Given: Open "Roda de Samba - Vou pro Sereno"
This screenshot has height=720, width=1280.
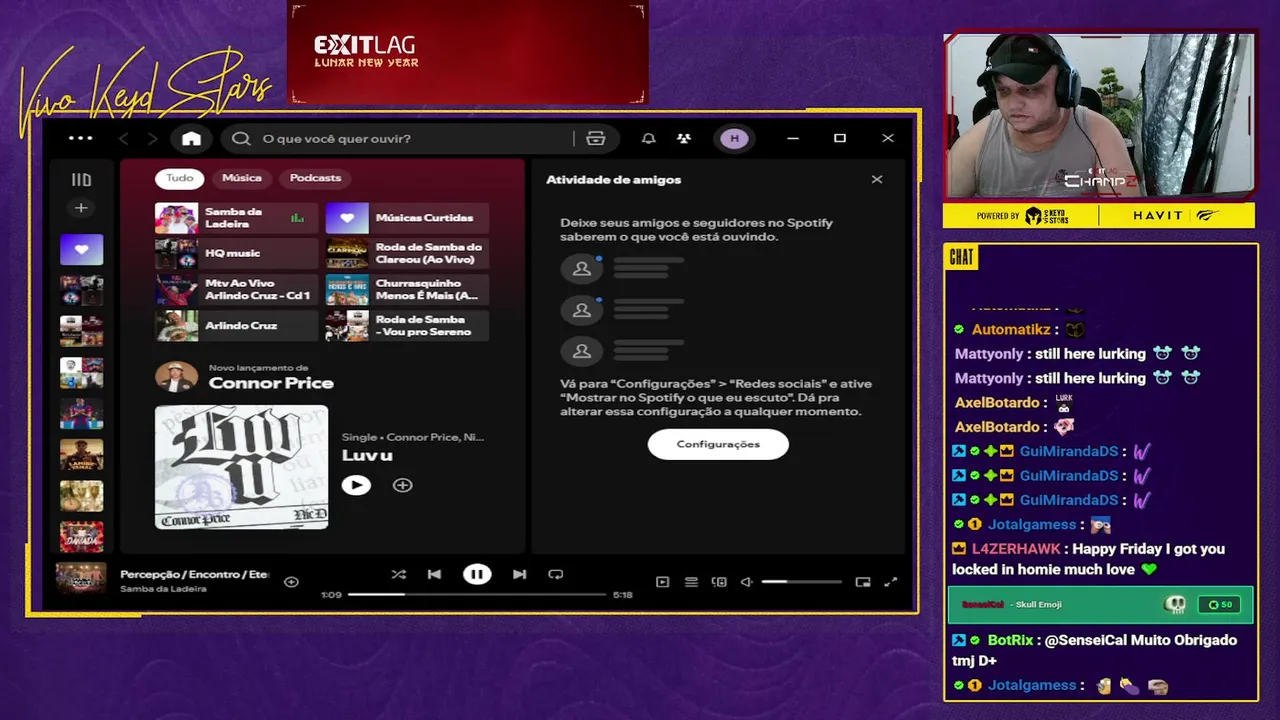Looking at the screenshot, I should pos(407,326).
